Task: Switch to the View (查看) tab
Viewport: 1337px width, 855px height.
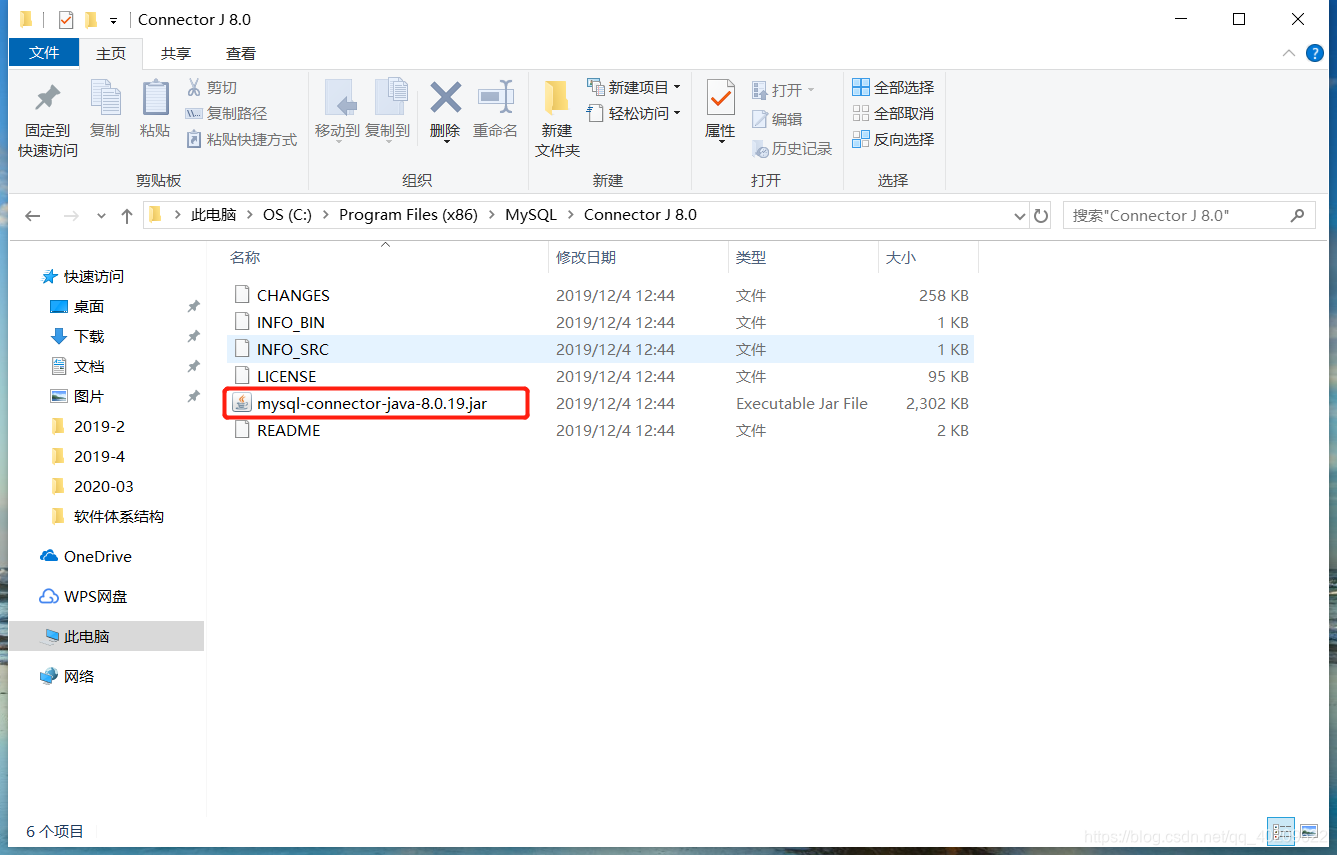Action: 240,54
